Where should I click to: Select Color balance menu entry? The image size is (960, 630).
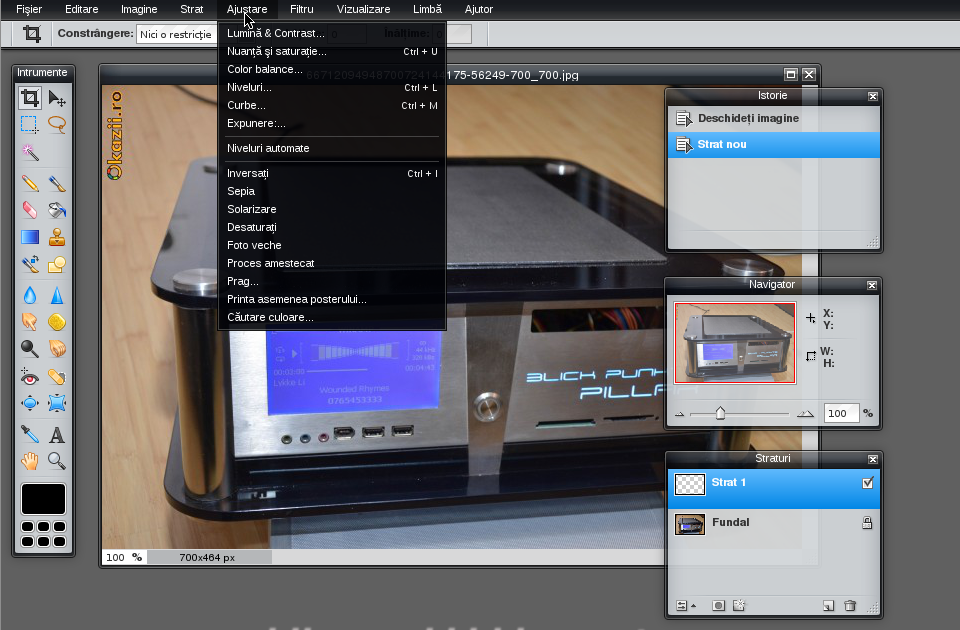pyautogui.click(x=332, y=69)
